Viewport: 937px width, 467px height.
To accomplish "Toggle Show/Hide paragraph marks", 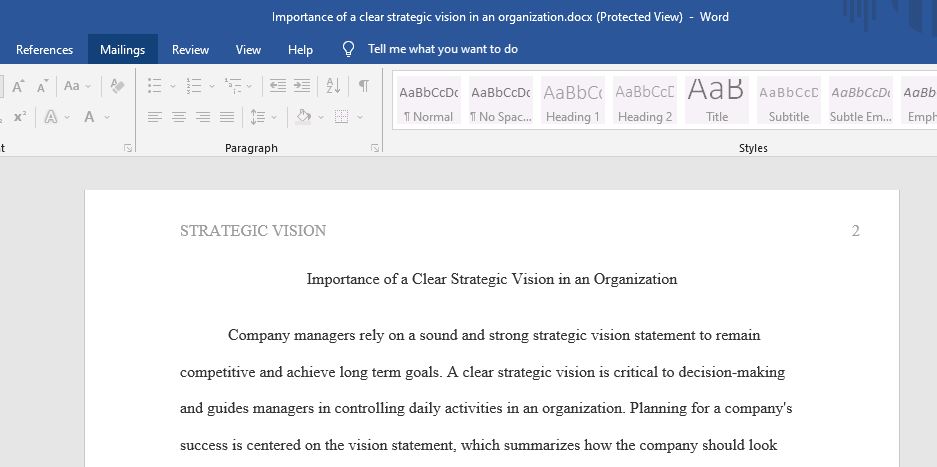I will coord(363,86).
